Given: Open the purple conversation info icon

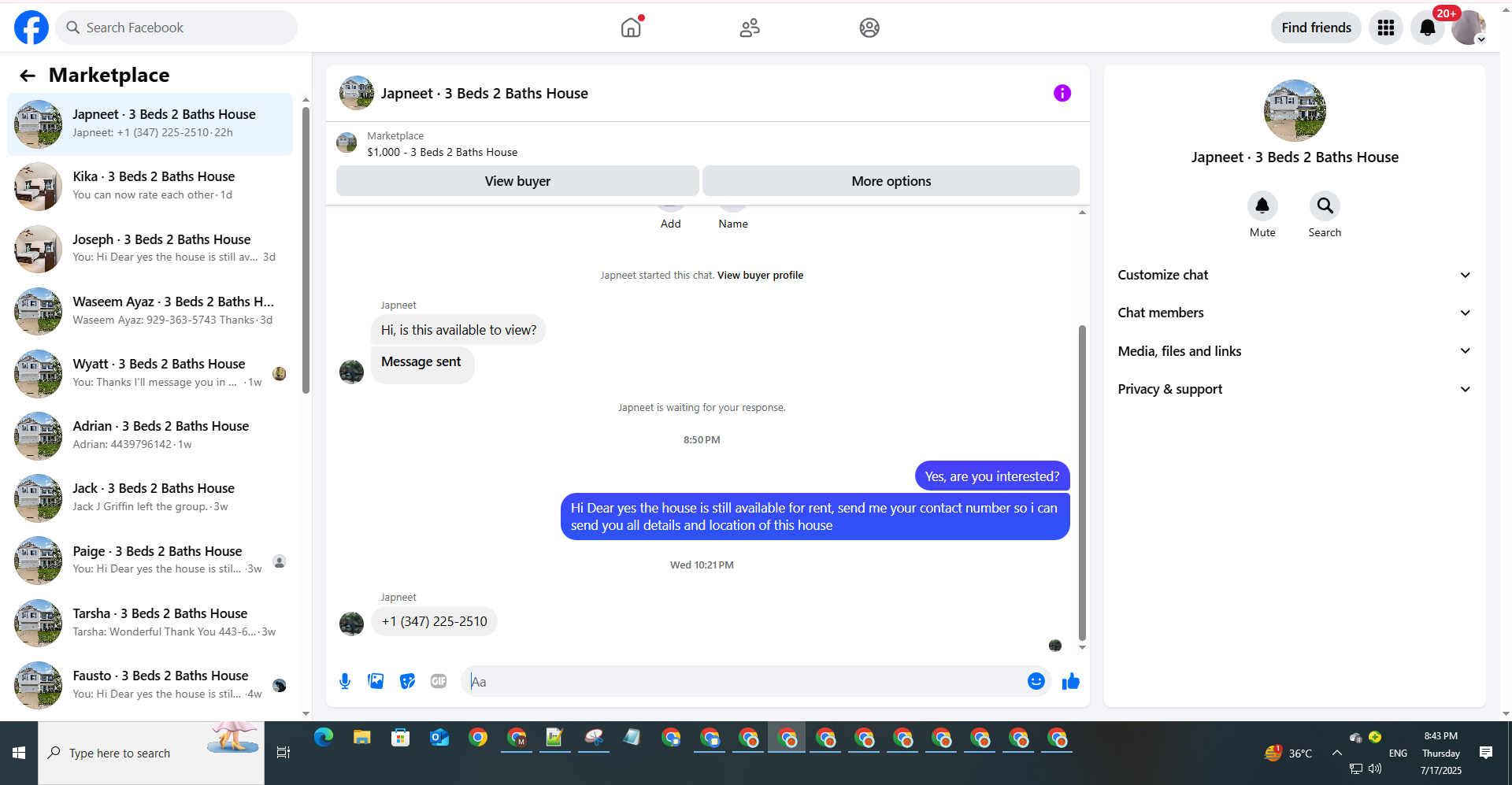Looking at the screenshot, I should pos(1062,93).
